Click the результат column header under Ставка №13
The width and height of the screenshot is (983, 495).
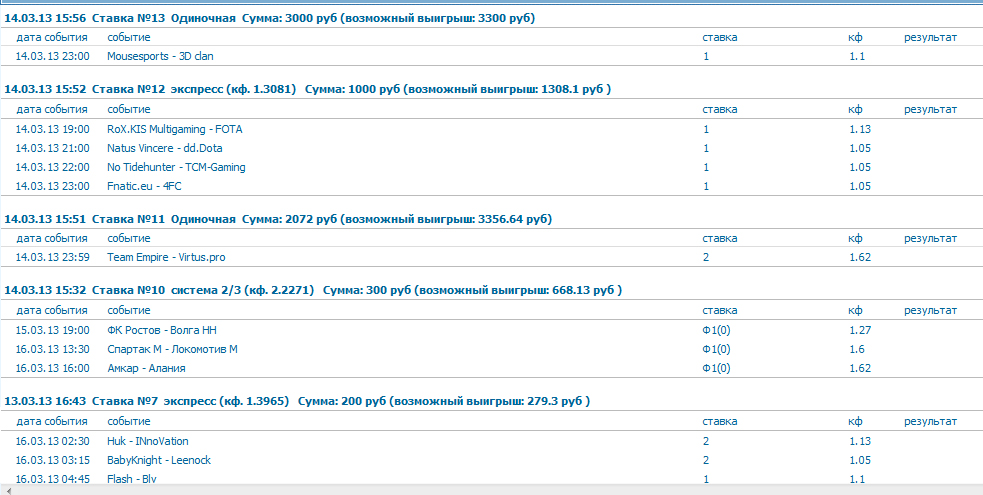pos(930,37)
